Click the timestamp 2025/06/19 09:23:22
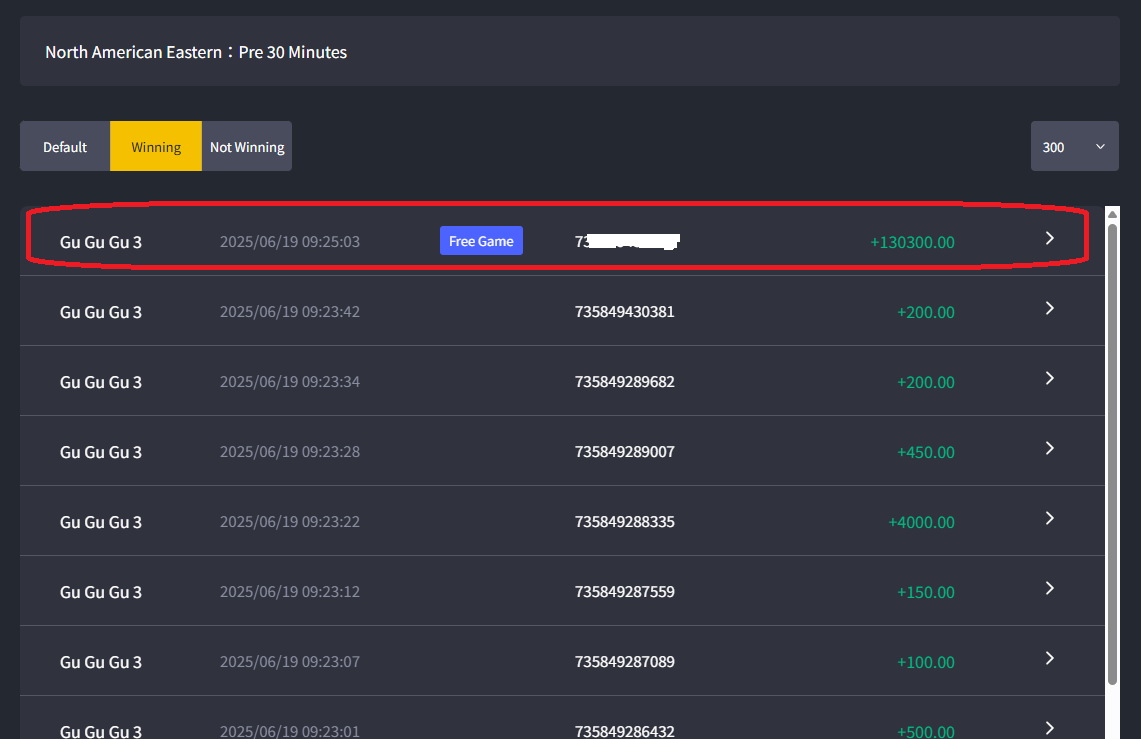The width and height of the screenshot is (1141, 739). tap(290, 522)
